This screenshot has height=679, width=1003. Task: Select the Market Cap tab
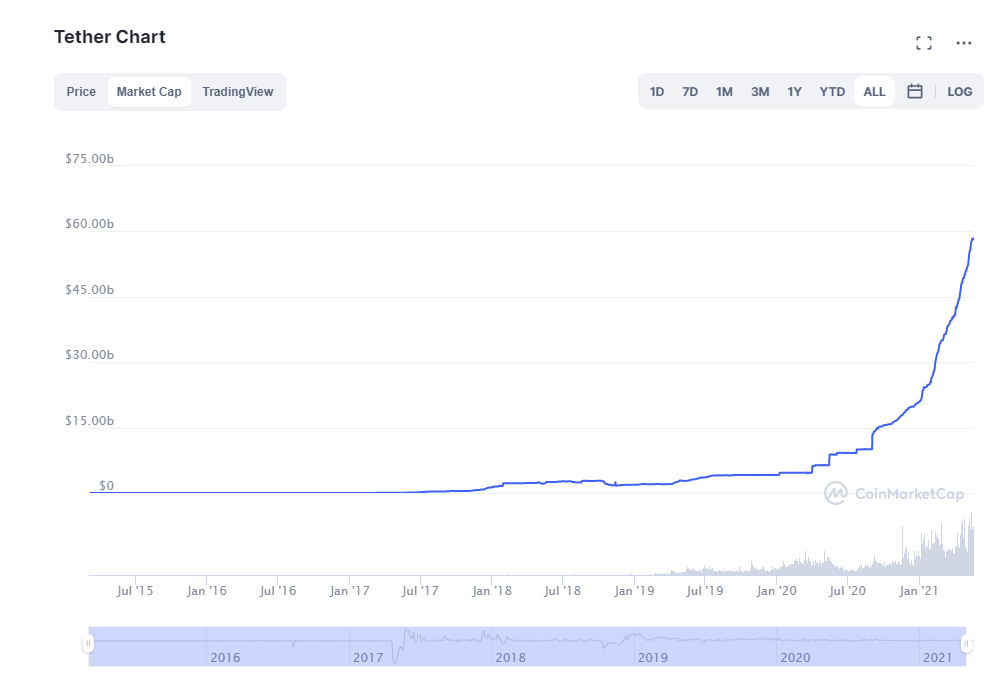[x=149, y=92]
